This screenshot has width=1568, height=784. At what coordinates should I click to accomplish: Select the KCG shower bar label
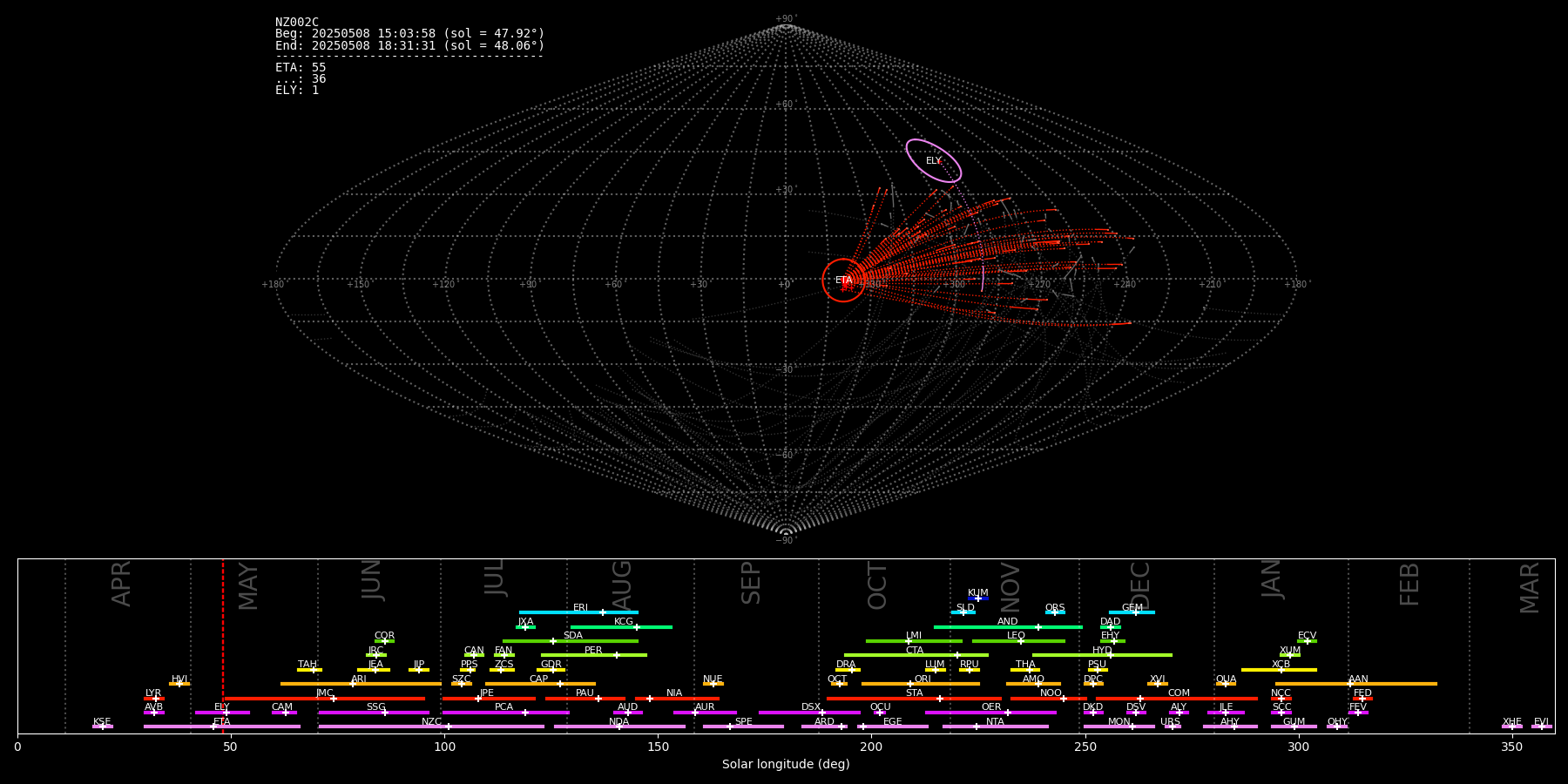pos(624,622)
